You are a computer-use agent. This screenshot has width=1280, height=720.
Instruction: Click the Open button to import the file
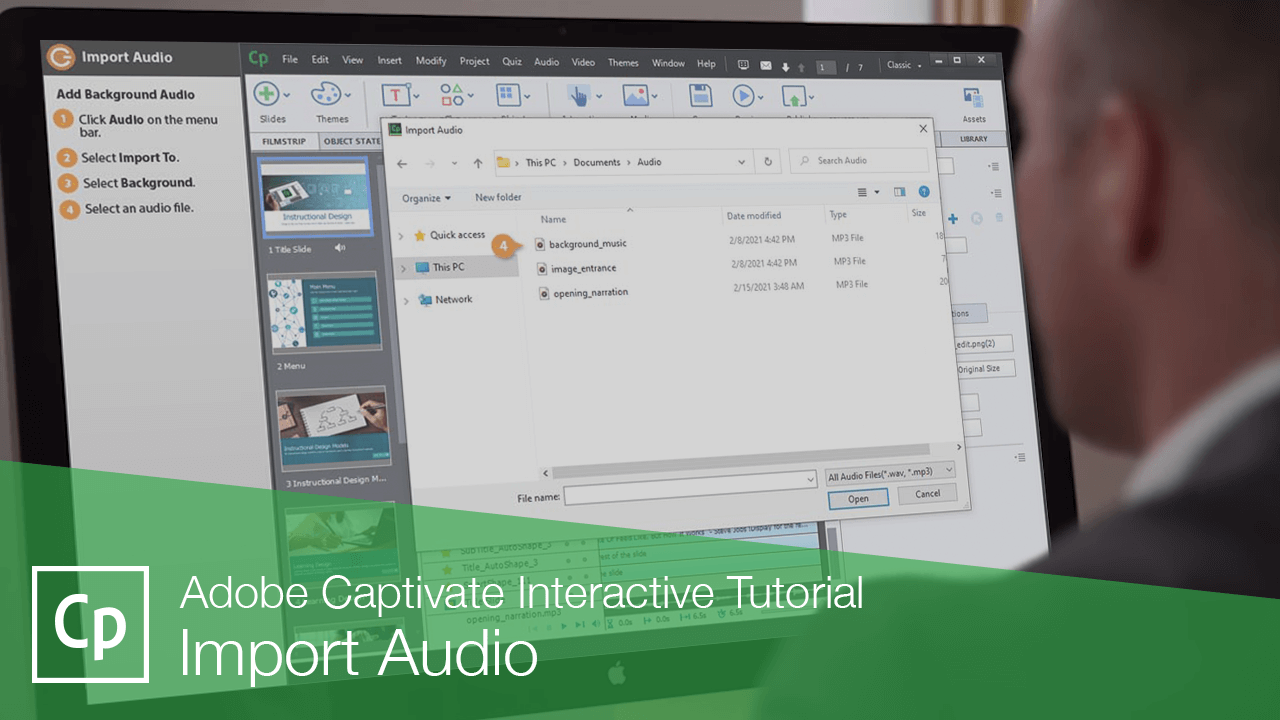pos(857,498)
